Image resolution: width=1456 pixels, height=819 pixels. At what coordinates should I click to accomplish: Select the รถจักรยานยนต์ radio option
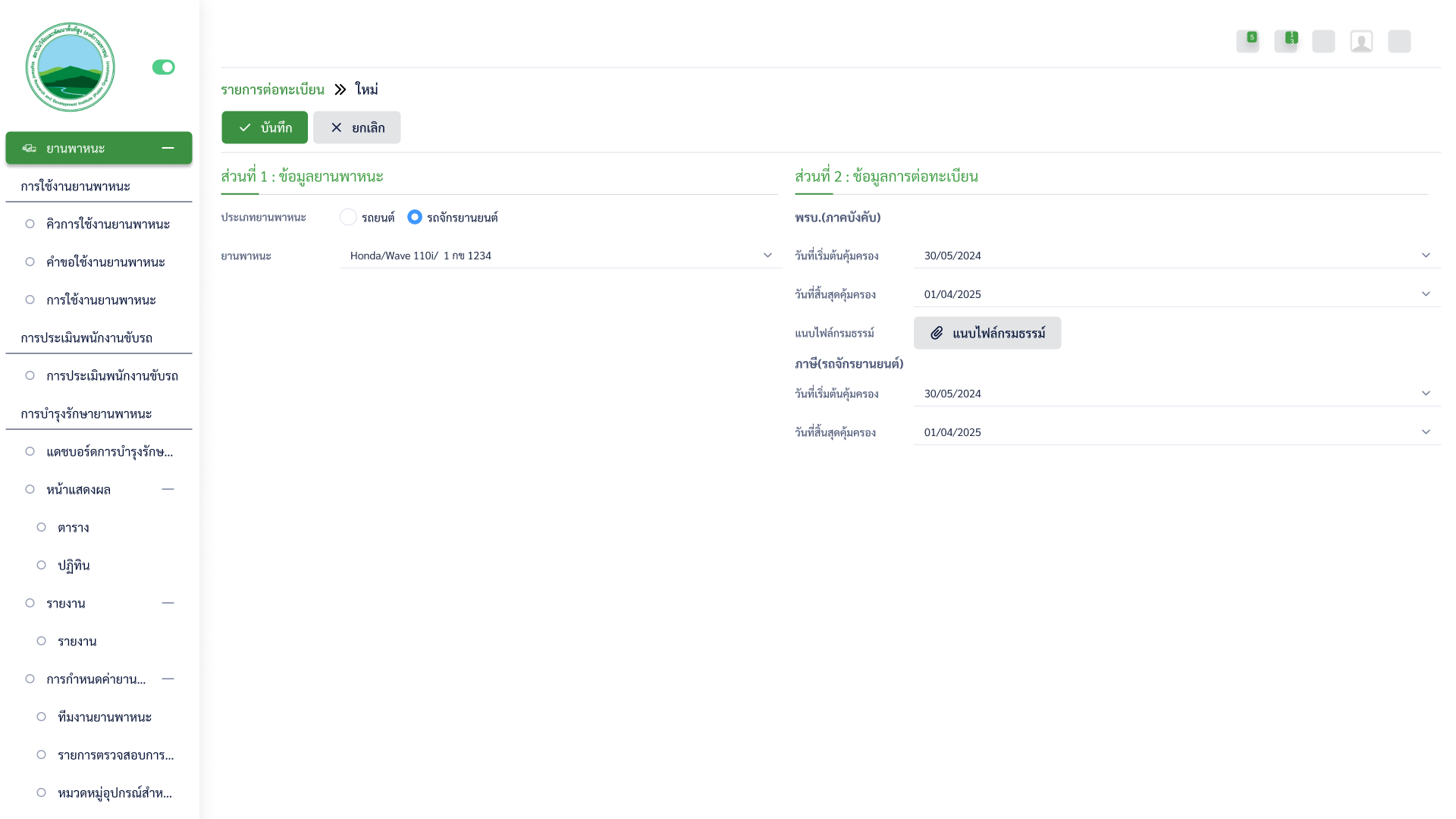tap(414, 218)
